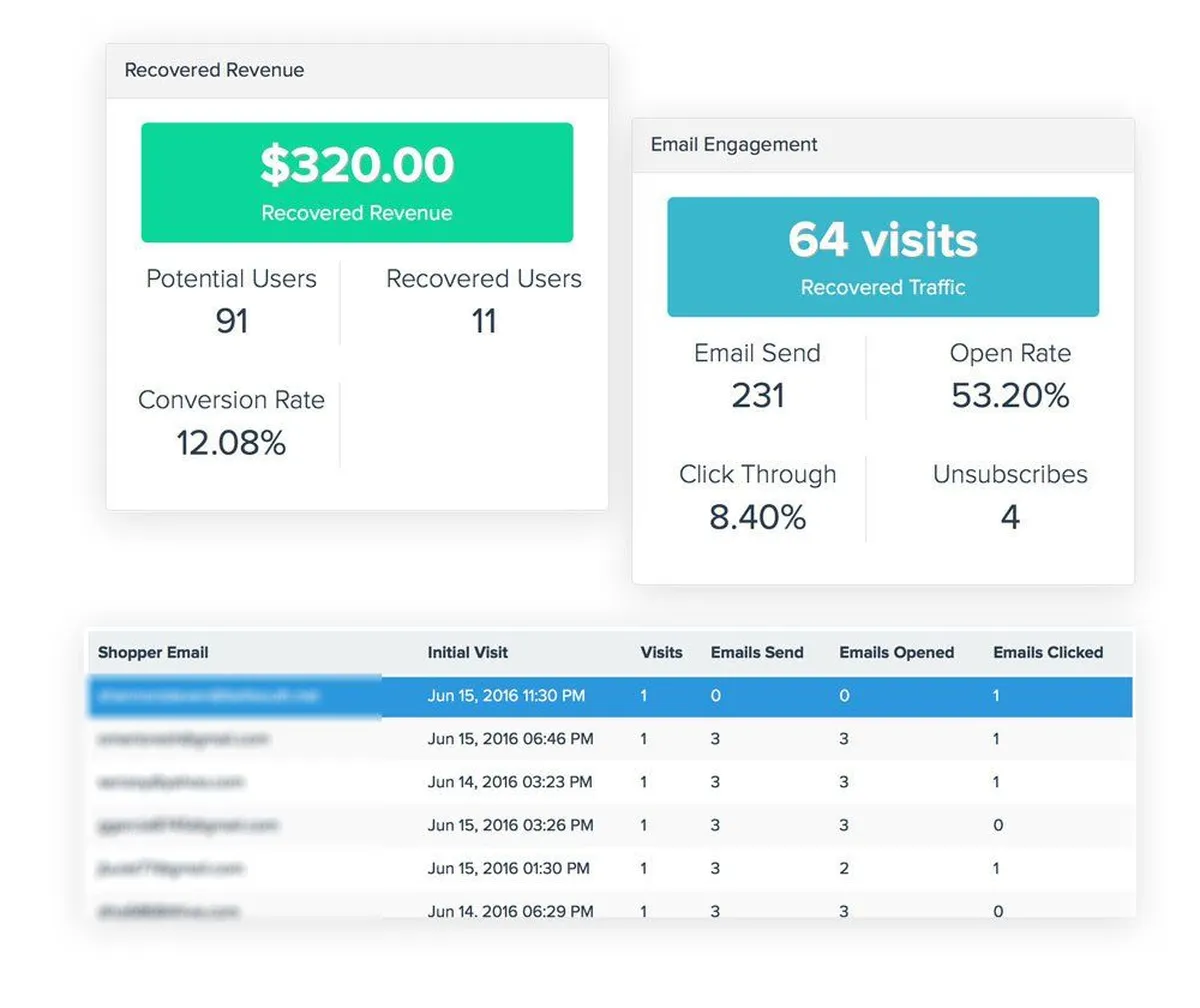Click the Conversion Rate value 12.08%
The height and width of the screenshot is (1008, 1200).
pyautogui.click(x=231, y=442)
